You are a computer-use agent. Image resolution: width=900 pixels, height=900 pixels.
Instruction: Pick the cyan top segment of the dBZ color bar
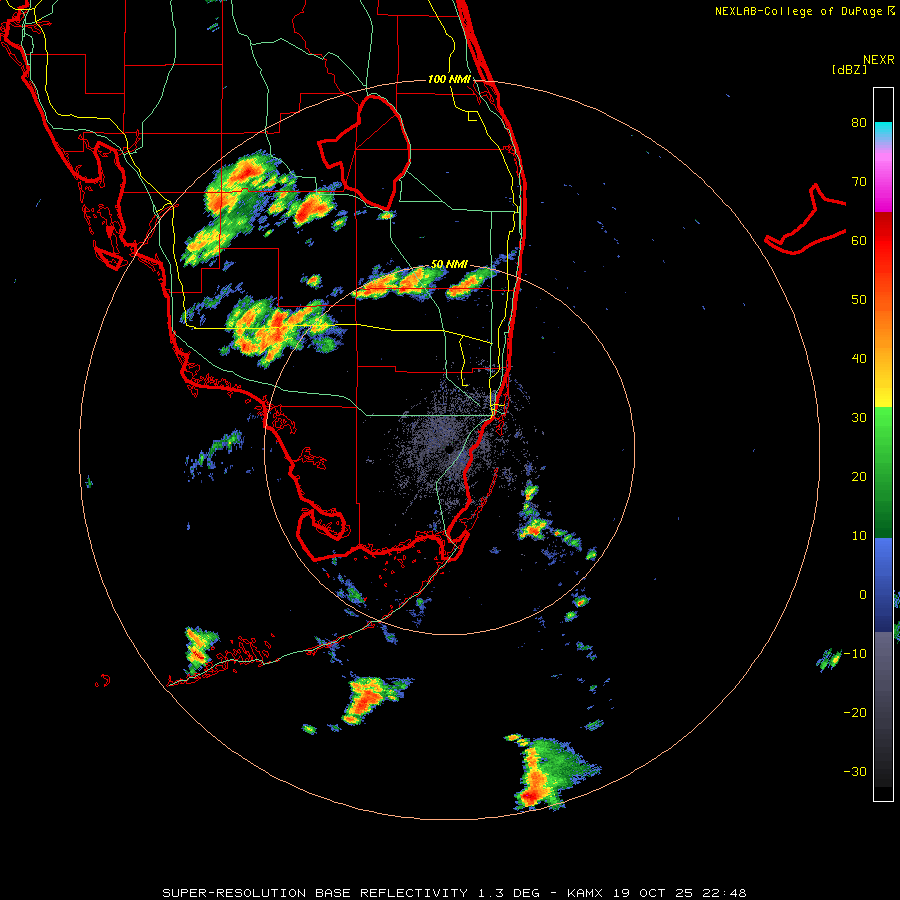(x=883, y=130)
